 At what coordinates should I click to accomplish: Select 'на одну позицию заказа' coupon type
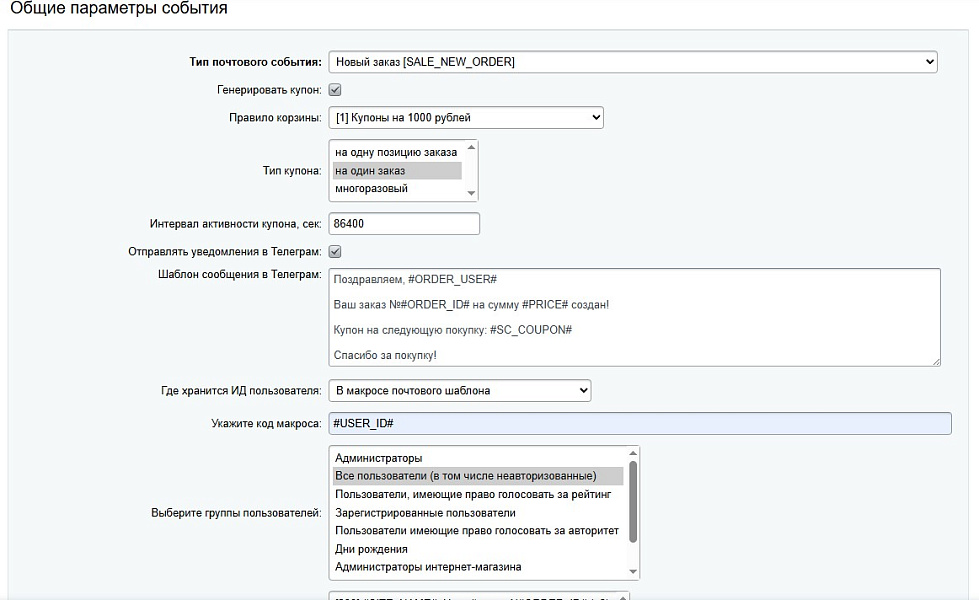click(x=396, y=152)
